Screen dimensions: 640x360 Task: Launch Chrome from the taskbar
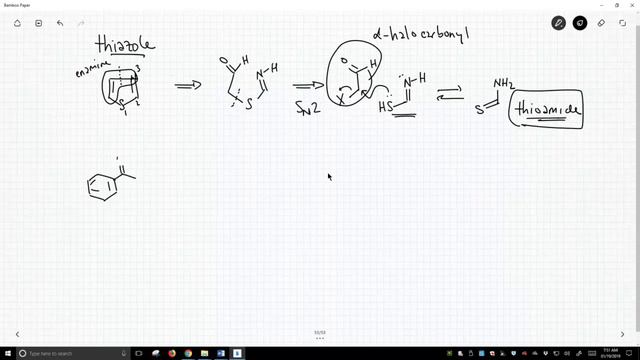(x=188, y=353)
